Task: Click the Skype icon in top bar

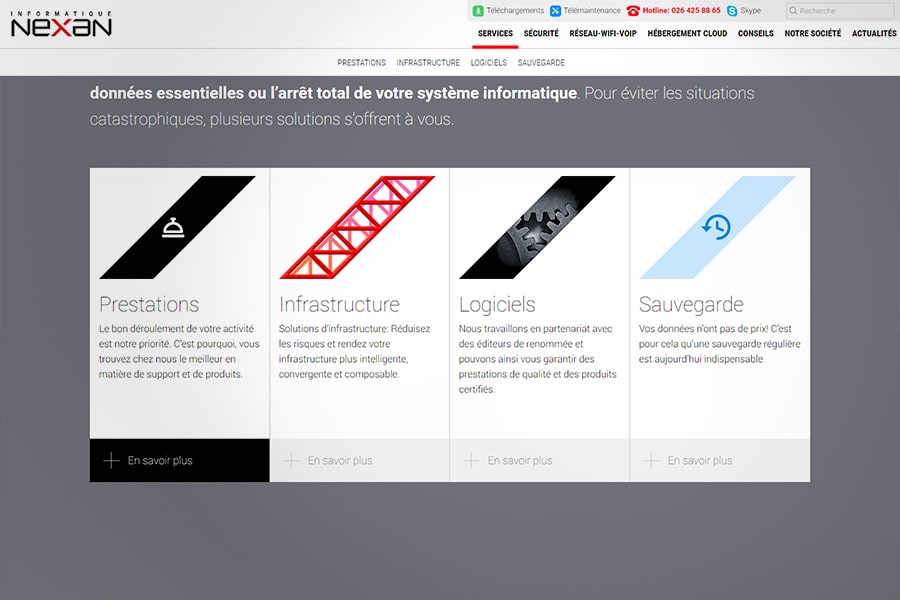Action: click(733, 11)
